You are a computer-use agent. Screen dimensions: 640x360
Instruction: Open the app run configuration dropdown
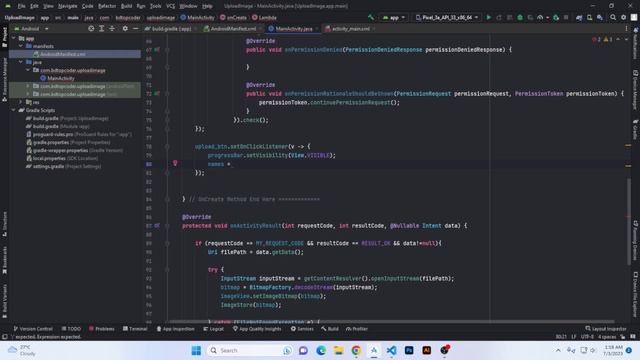(x=393, y=18)
